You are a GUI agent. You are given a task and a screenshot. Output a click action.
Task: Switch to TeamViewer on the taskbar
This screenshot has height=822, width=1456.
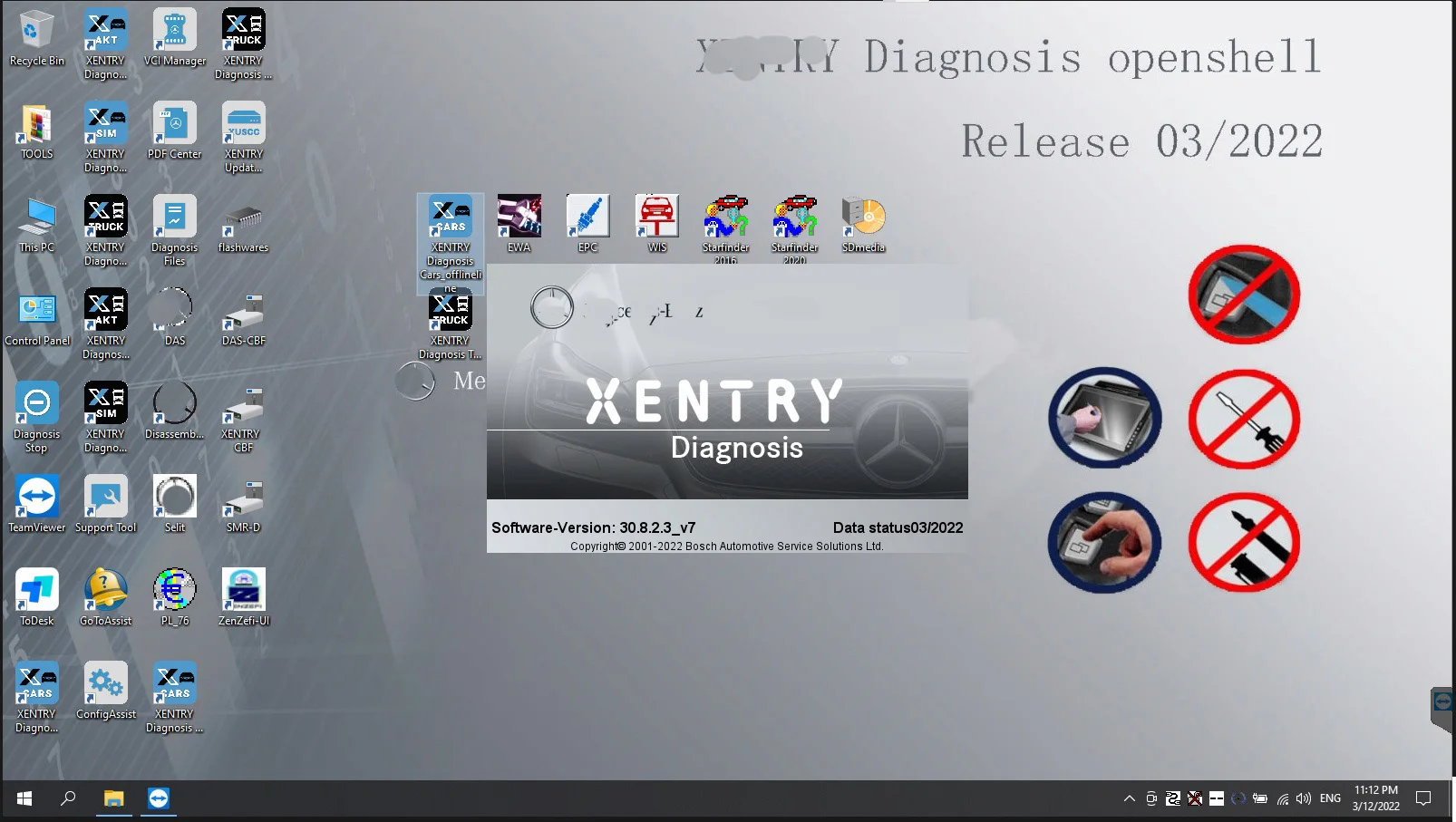pos(159,798)
